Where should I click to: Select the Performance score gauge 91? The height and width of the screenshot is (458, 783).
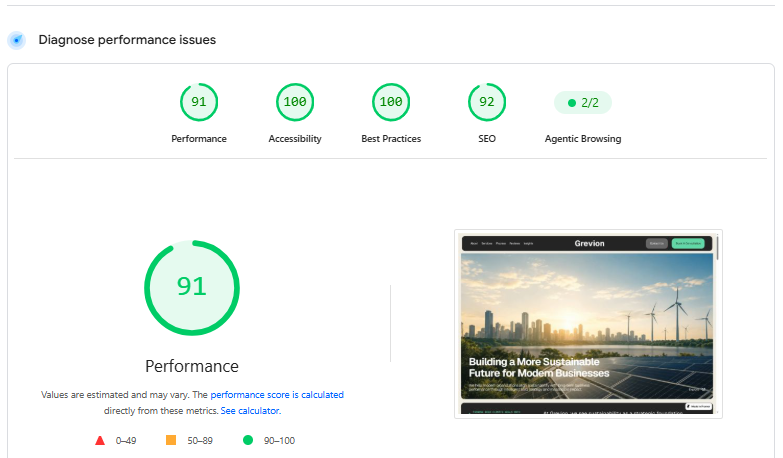point(199,102)
